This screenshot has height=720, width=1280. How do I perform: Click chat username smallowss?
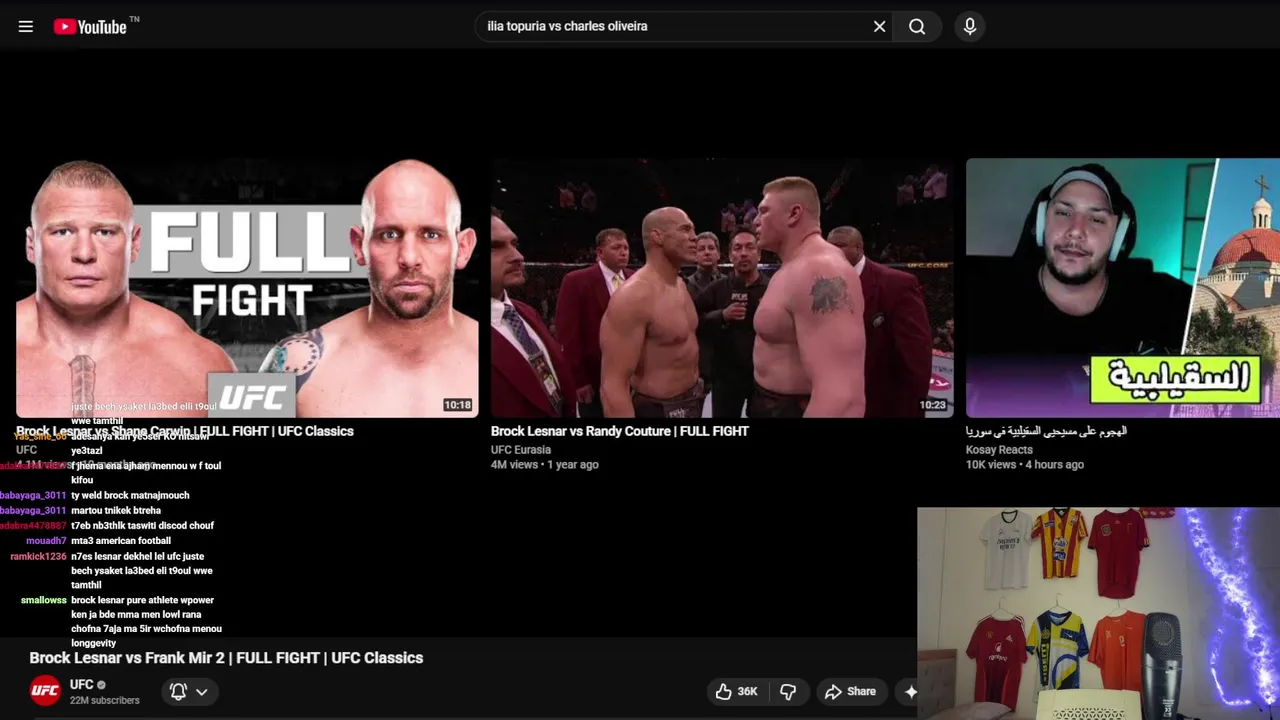pos(44,600)
